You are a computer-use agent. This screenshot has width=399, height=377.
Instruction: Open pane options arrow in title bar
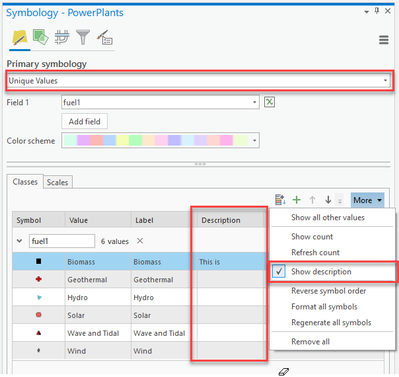(366, 12)
